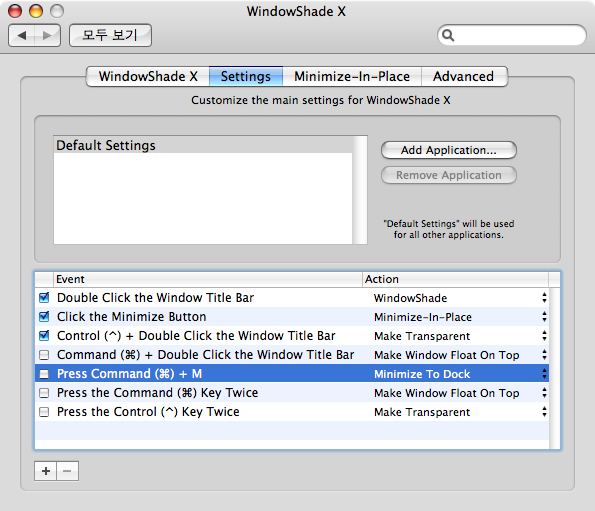595x511 pixels.
Task: Click the back navigation arrow
Action: tap(22, 36)
